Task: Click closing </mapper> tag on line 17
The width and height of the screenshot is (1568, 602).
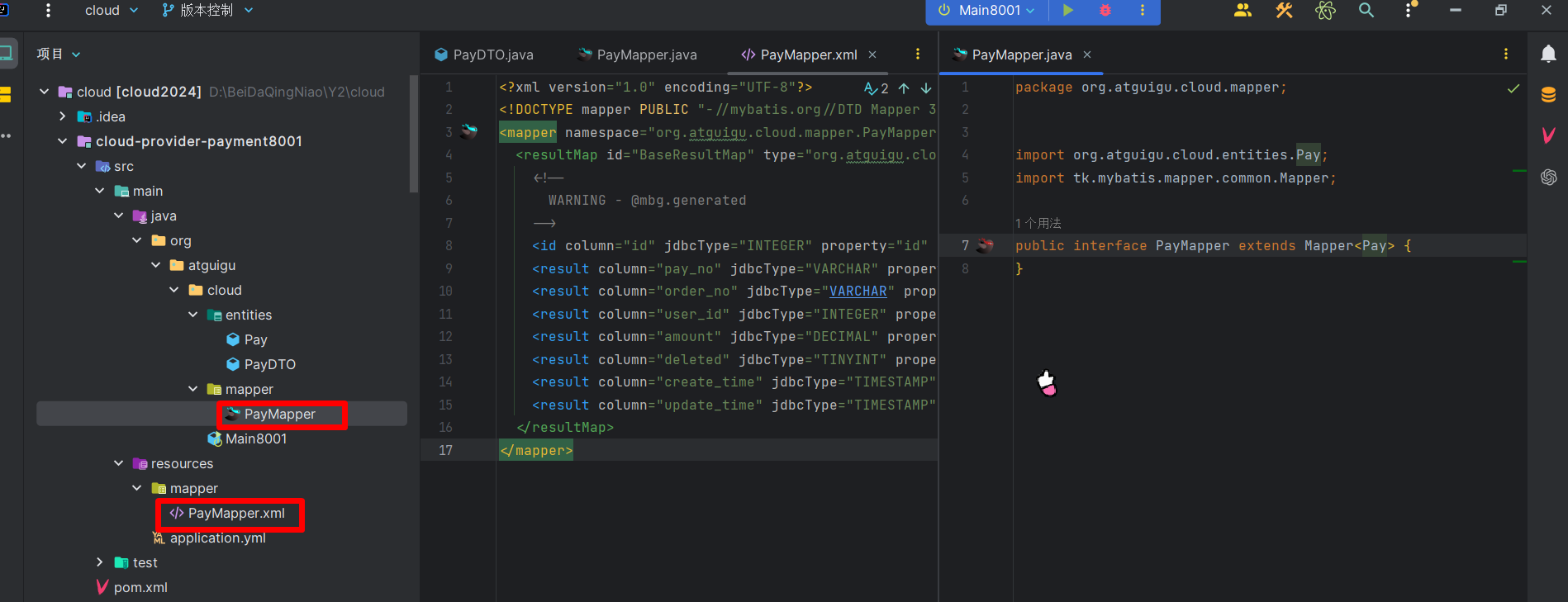Action: click(536, 450)
